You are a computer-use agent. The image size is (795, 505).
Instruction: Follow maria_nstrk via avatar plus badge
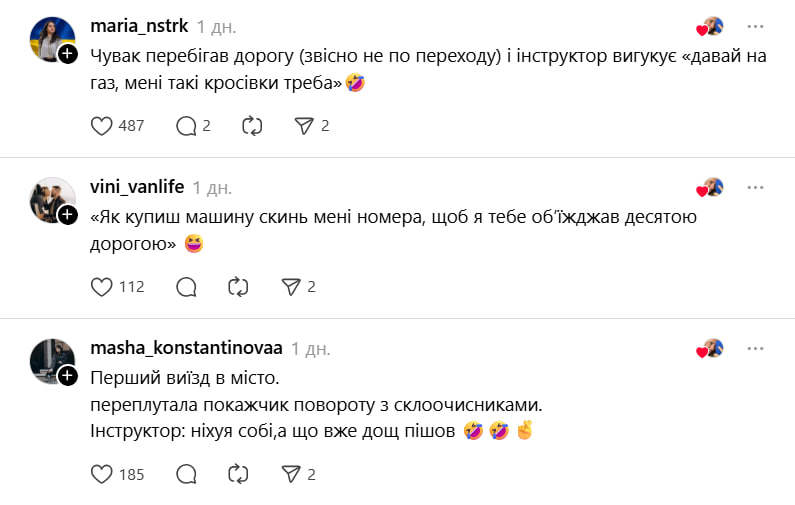[x=68, y=54]
